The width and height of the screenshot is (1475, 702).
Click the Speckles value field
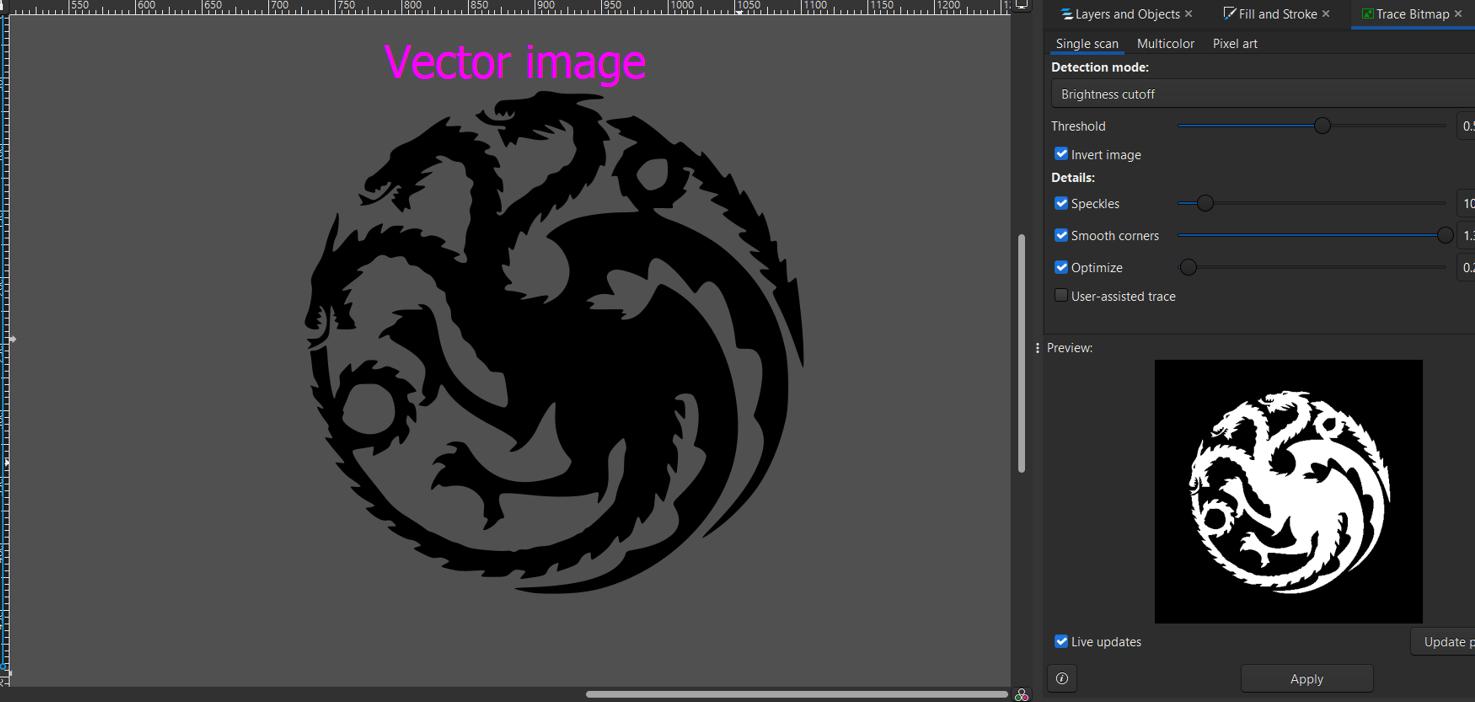(1466, 203)
